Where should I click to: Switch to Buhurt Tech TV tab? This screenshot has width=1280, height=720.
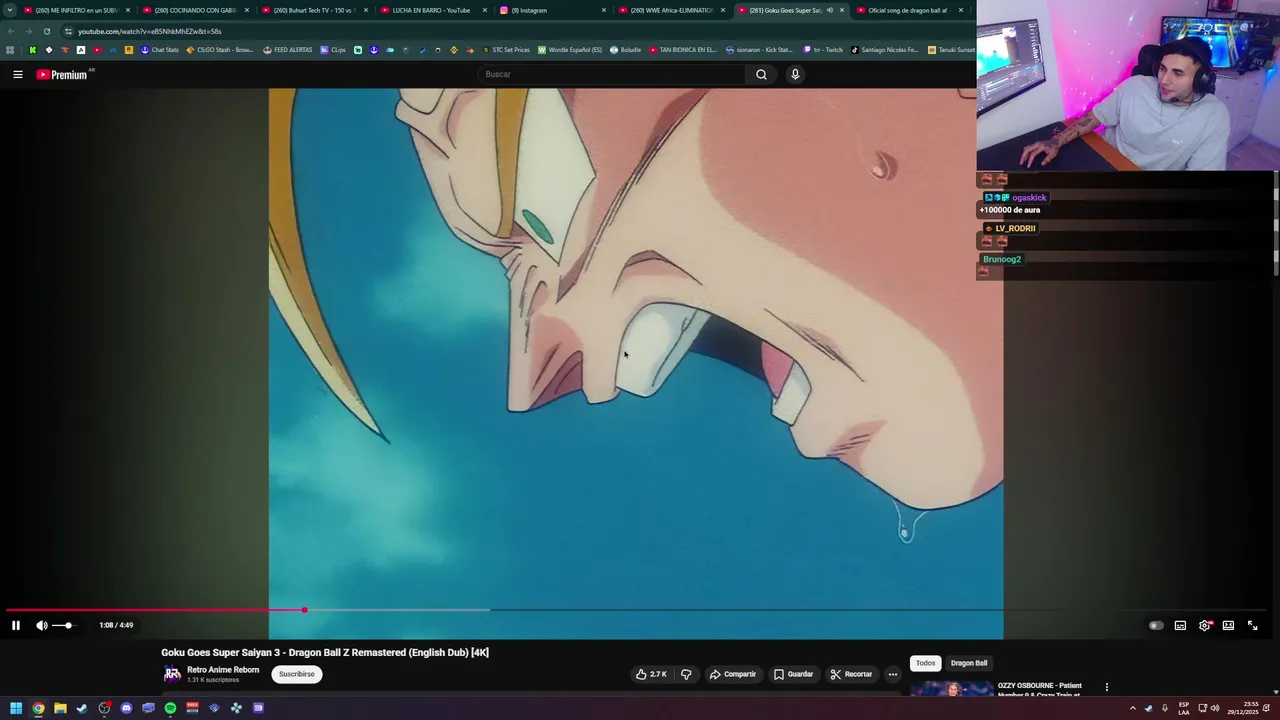[x=314, y=10]
